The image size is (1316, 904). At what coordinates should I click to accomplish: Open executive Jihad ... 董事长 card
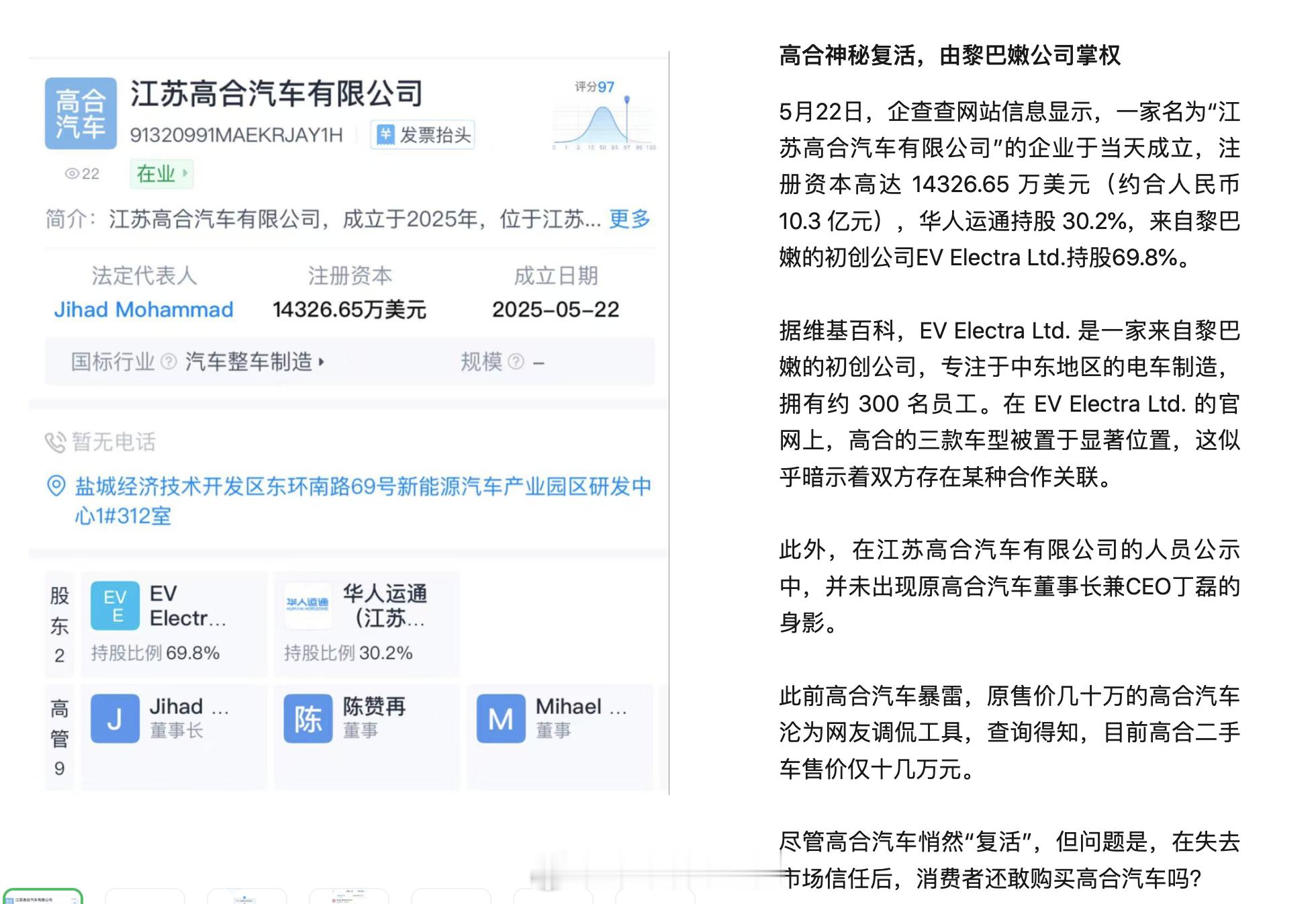pos(174,737)
